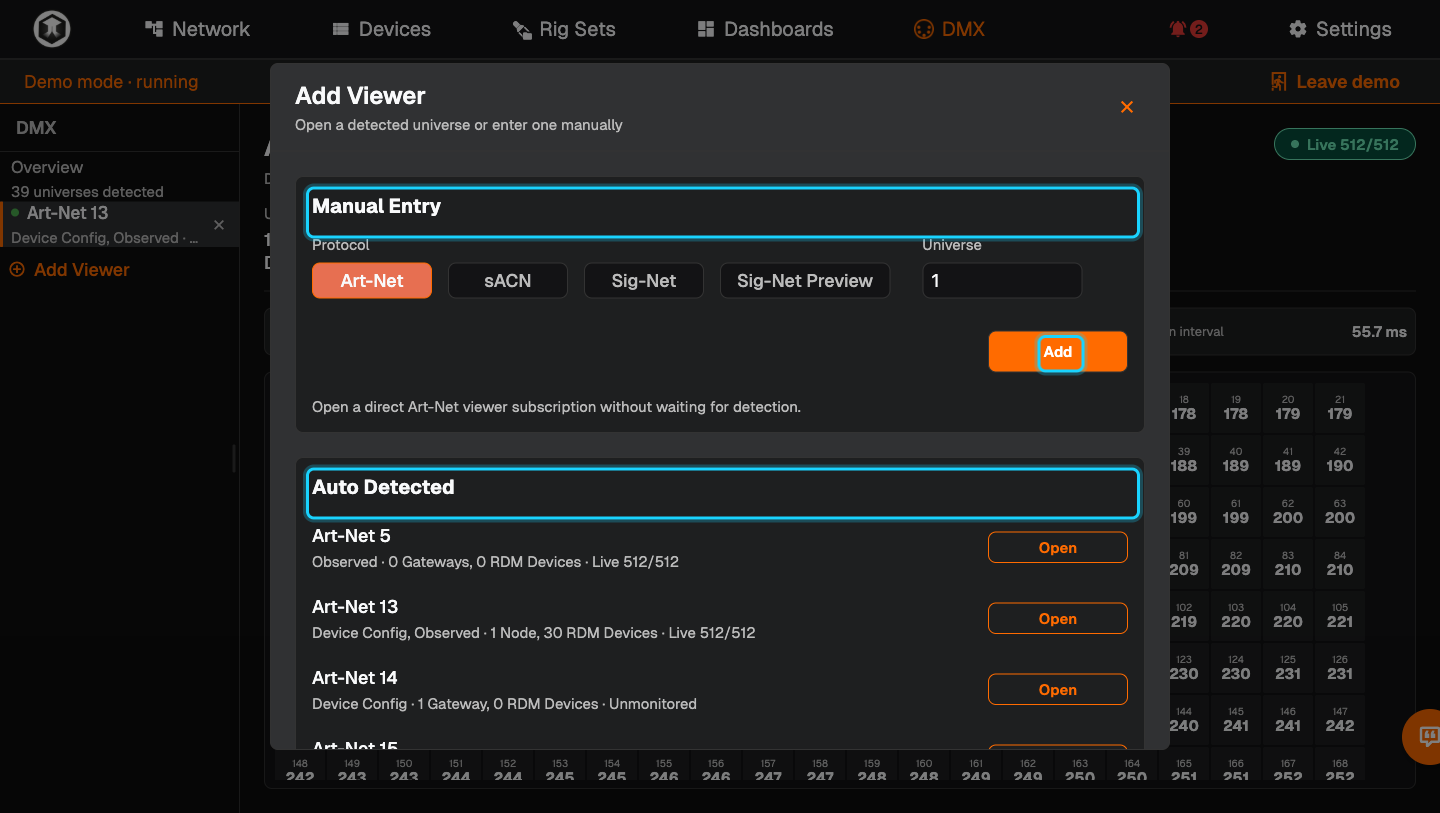
Task: Focus the Universe number field
Action: 1002,281
